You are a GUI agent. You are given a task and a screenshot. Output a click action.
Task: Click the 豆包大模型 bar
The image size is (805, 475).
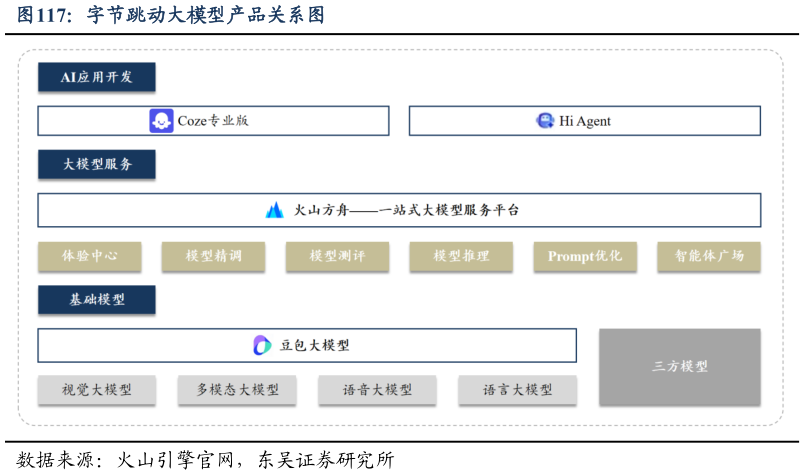(x=307, y=345)
